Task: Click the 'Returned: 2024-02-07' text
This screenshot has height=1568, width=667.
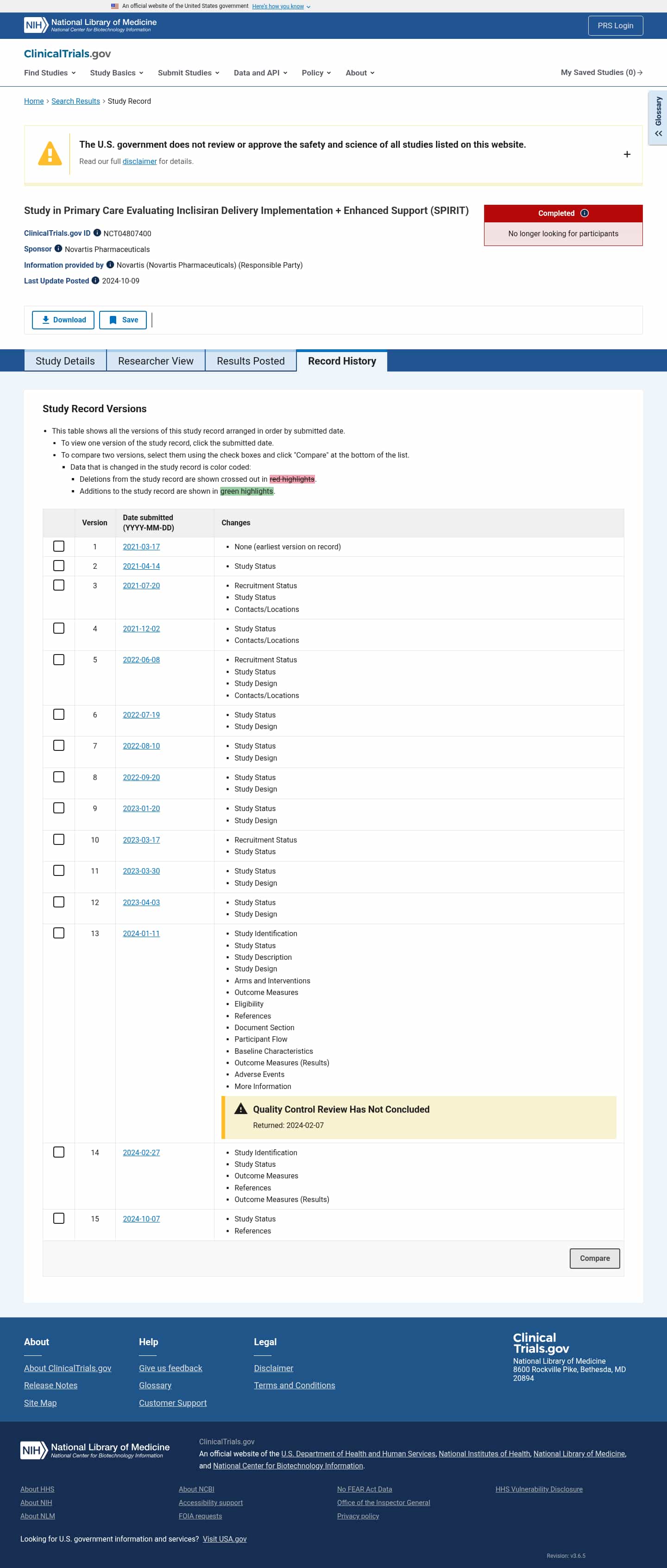Action: point(288,1125)
